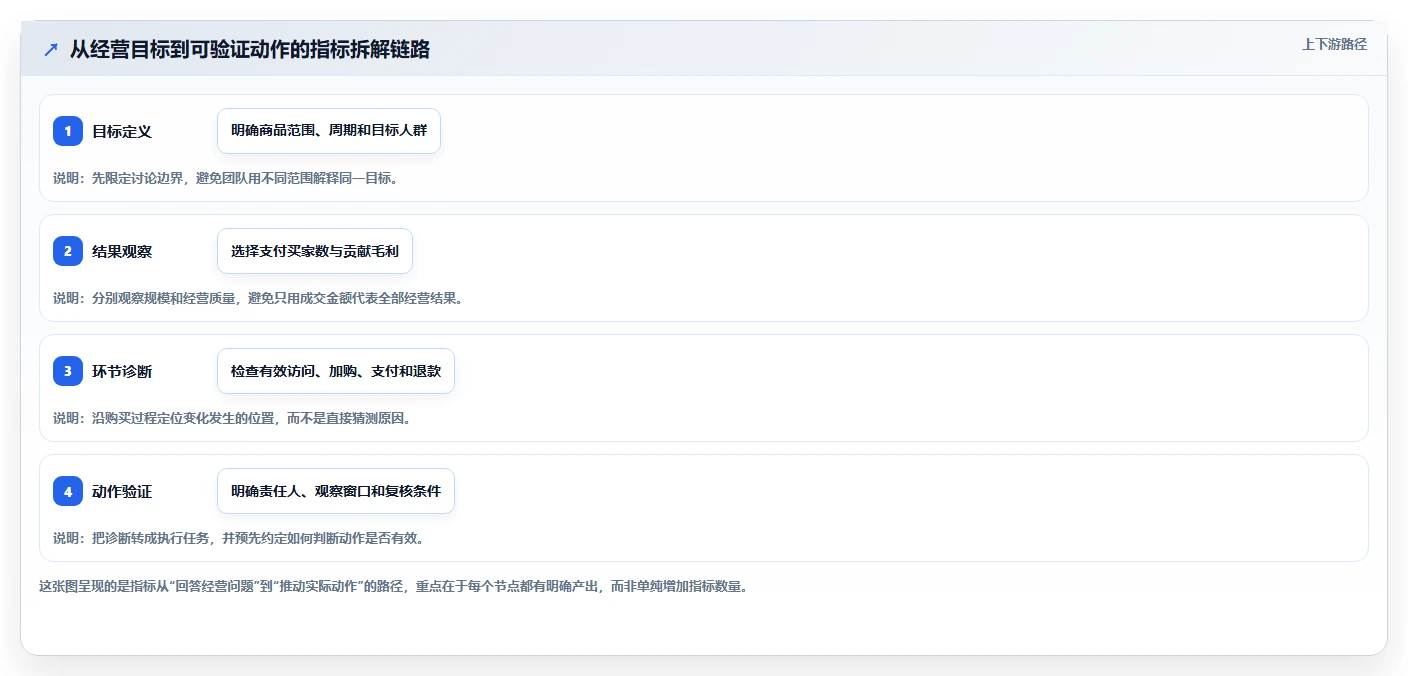Click the 环节诊断 step label
Screen dimensions: 1408x676
(x=122, y=371)
